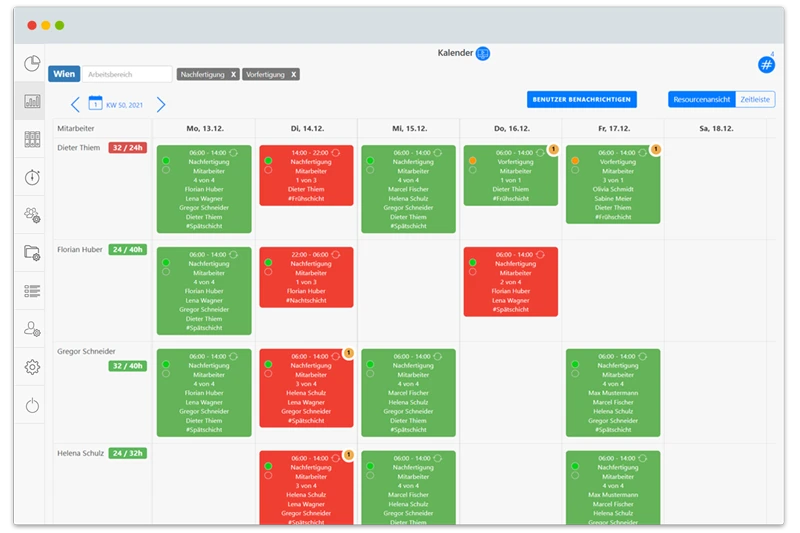Toggle green status circle in Dieter Thiem's Monday shift
800x533 pixels.
pos(166,160)
